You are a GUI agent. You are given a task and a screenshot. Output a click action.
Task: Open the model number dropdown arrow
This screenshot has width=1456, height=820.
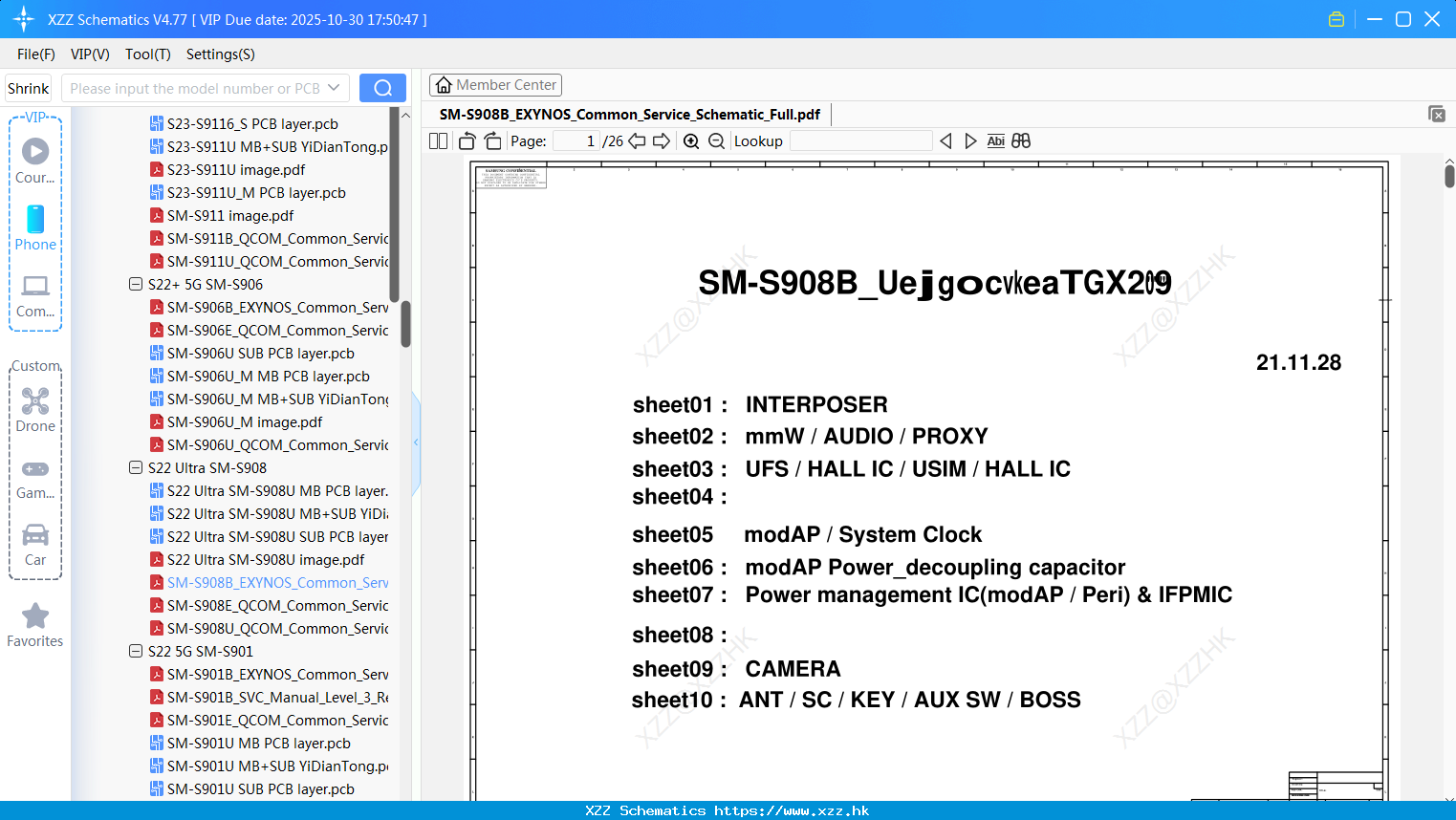(x=334, y=88)
